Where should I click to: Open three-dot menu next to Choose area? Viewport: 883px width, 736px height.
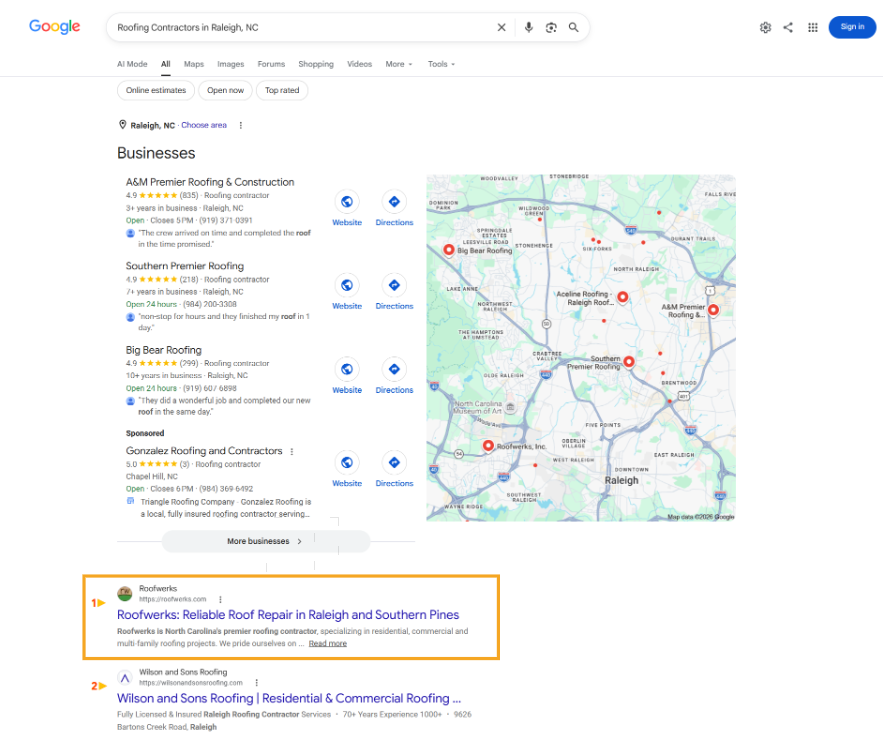pos(240,125)
